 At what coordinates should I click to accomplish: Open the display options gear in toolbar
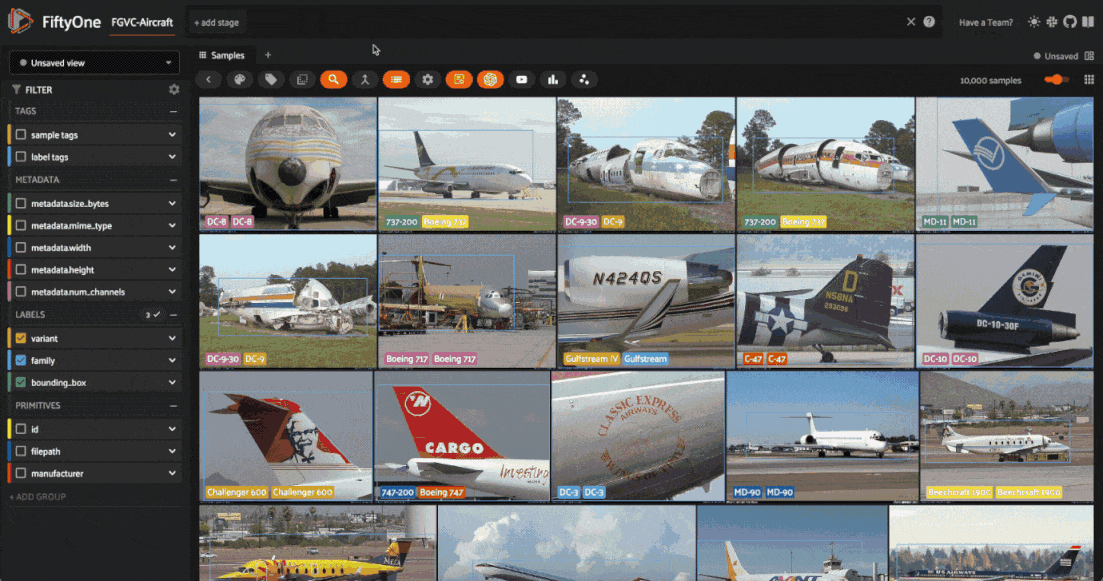click(428, 79)
